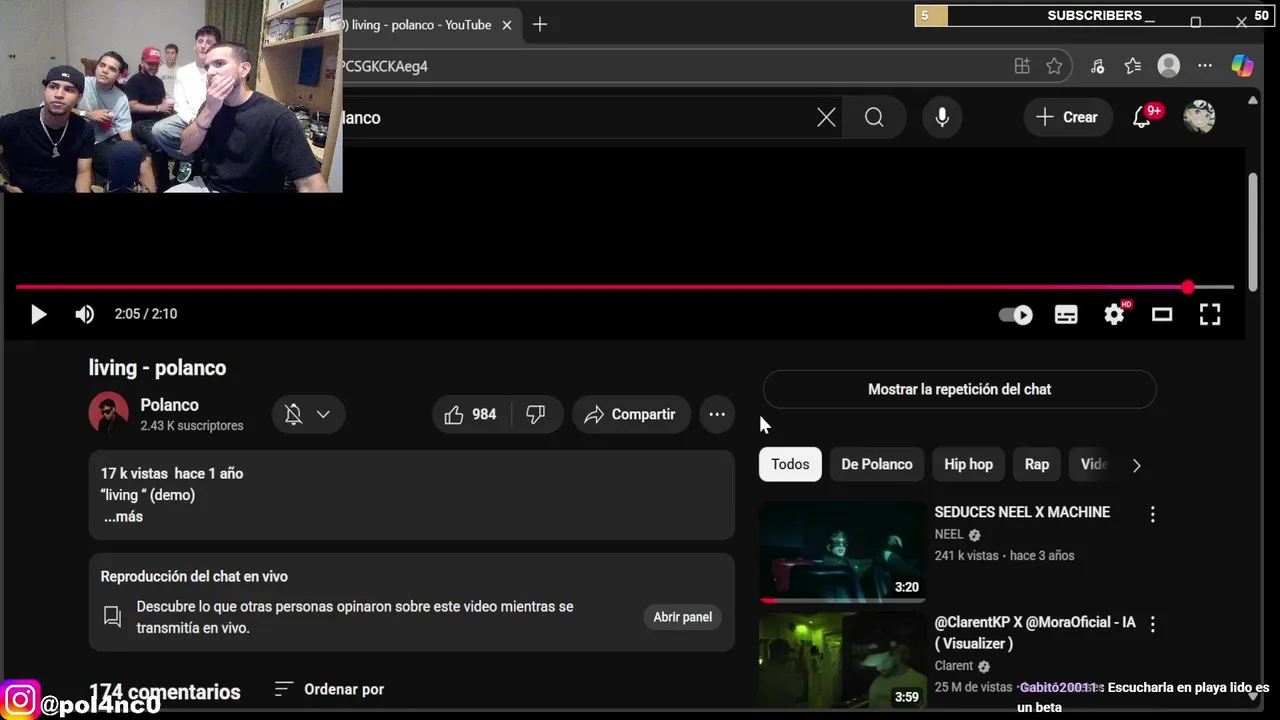Share the video via Compartir button
Image resolution: width=1280 pixels, height=720 pixels.
coord(631,414)
